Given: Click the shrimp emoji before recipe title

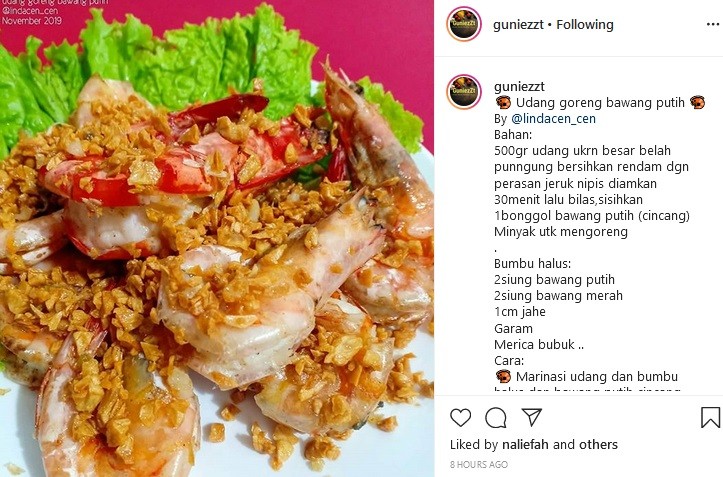Looking at the screenshot, I should pos(503,102).
